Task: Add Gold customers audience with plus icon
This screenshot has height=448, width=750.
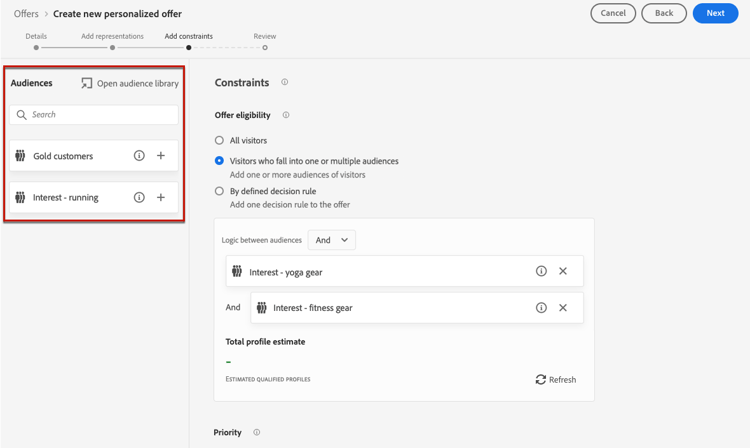Action: click(161, 155)
